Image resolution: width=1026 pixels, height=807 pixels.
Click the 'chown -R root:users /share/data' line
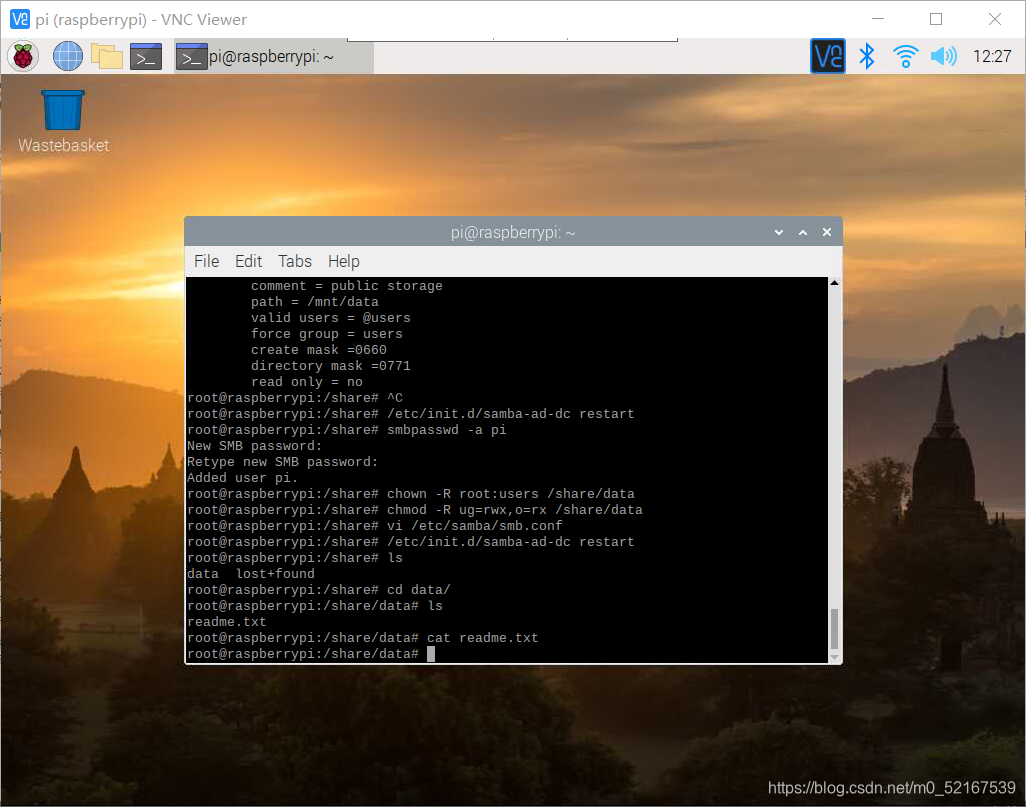pos(411,494)
